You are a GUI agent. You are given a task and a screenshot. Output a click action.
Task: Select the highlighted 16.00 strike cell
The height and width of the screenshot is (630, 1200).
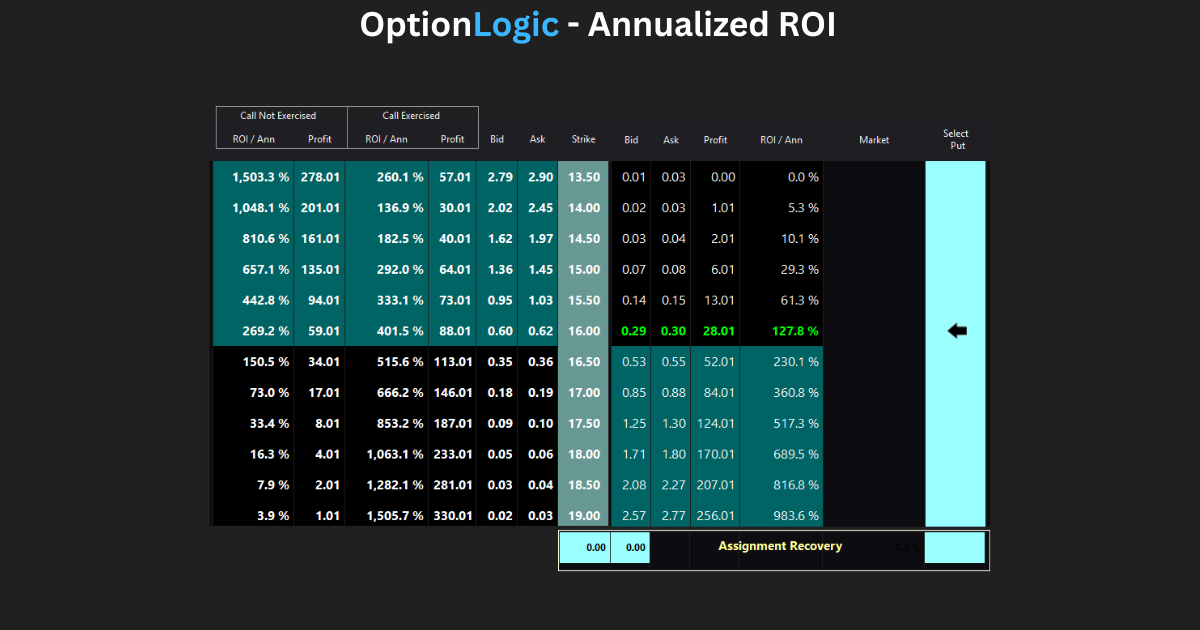point(584,331)
